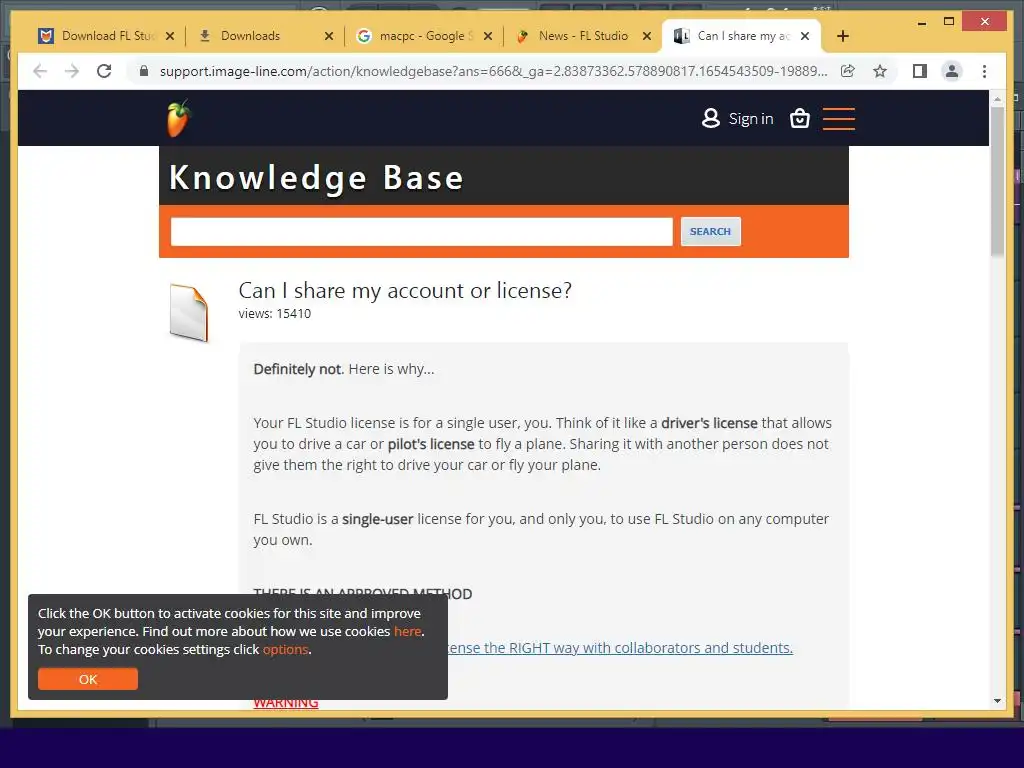Click the FL Studio fruit logo
This screenshot has width=1024, height=768.
click(178, 118)
